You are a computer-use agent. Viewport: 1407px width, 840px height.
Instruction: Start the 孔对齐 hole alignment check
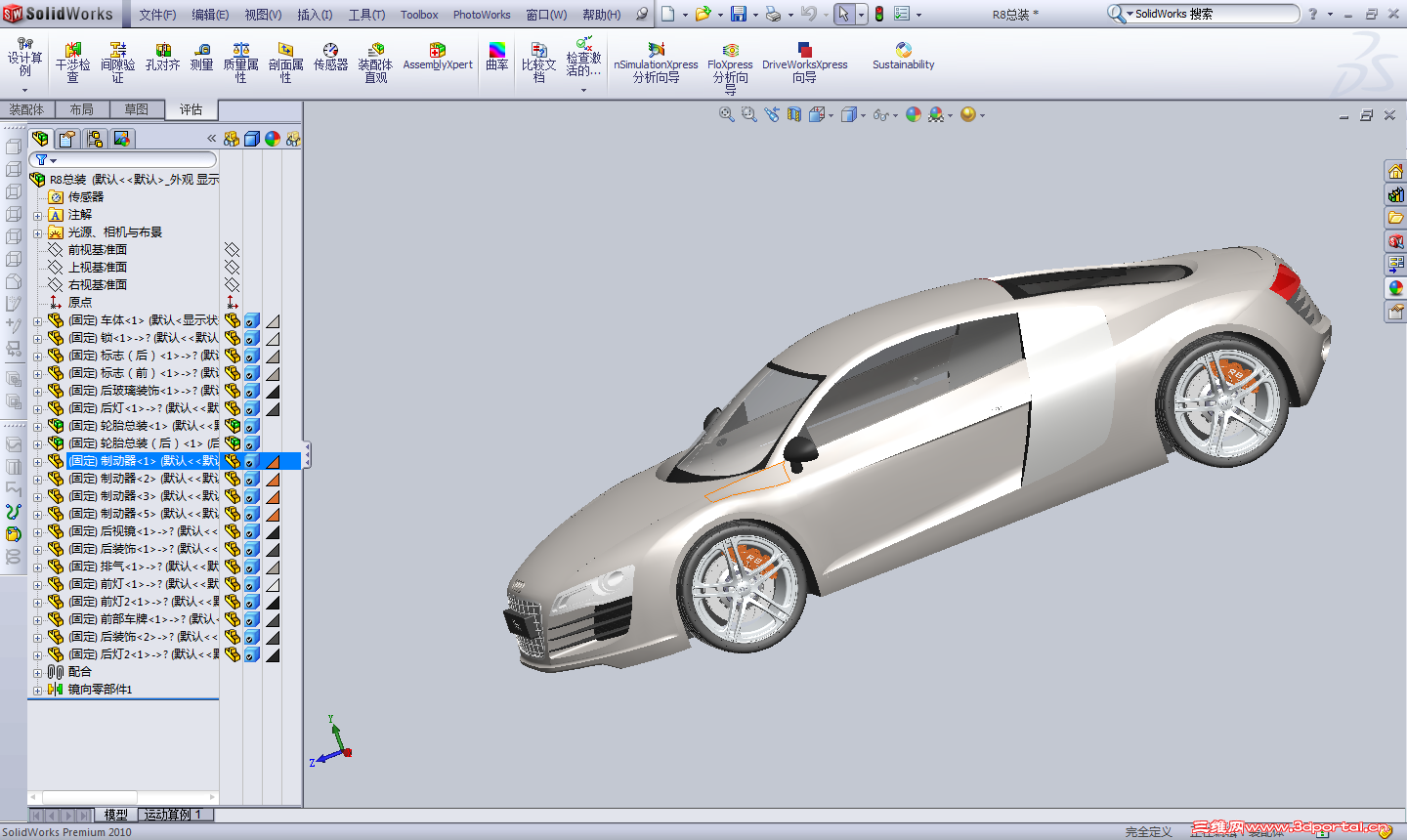point(162,58)
